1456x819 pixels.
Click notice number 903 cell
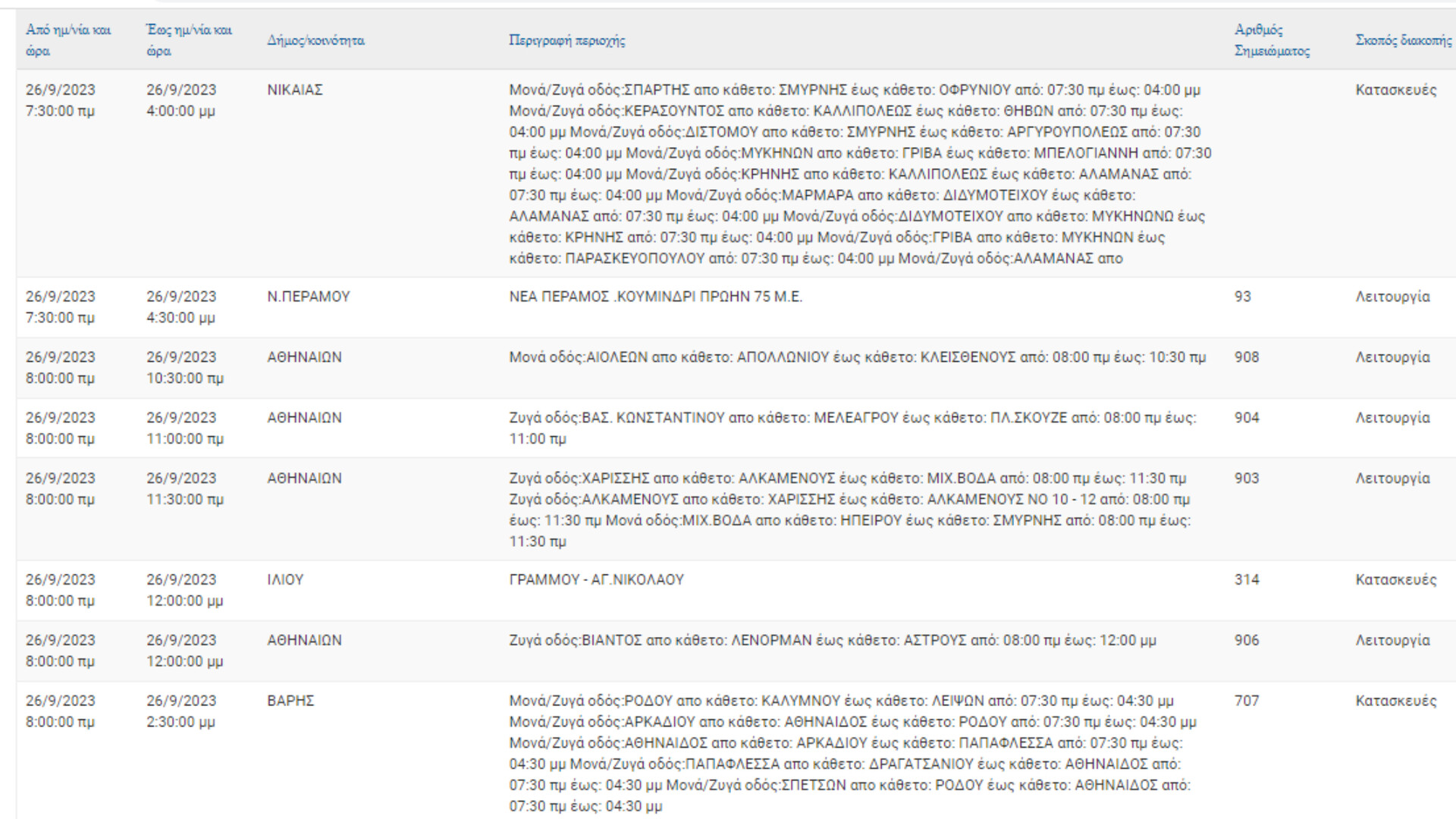click(1247, 479)
